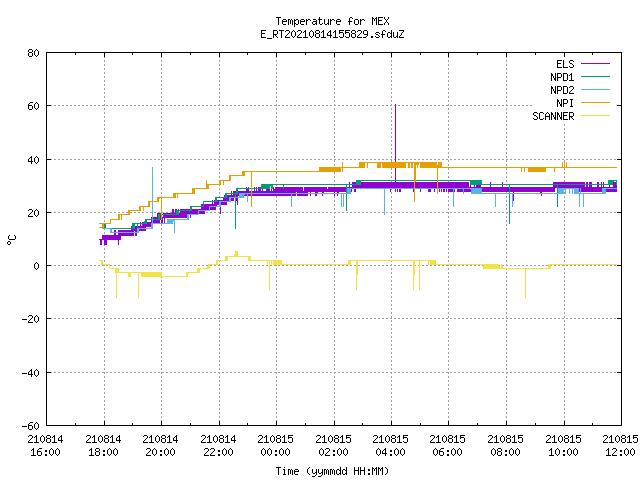Click the x-axis label 210815 08:00
This screenshot has height=480, width=640.
pyautogui.click(x=506, y=445)
